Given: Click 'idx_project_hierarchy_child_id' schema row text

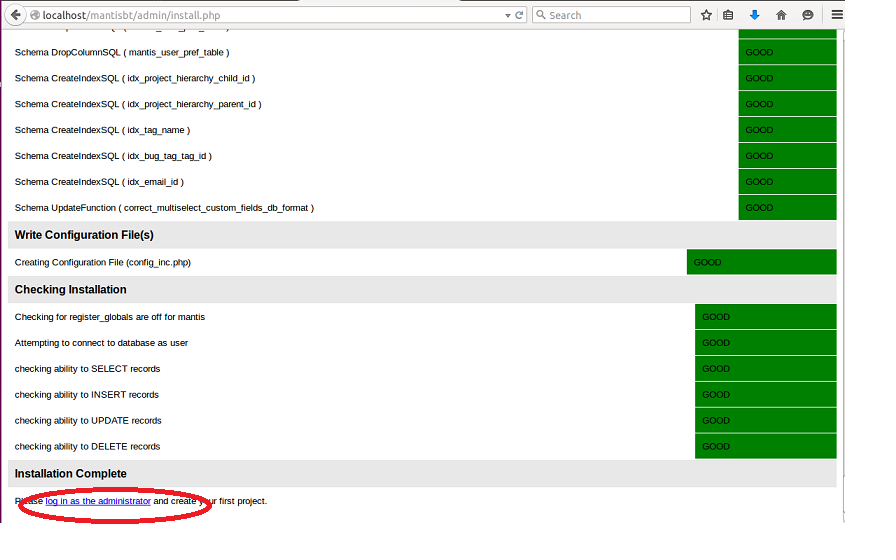Looking at the screenshot, I should click(135, 78).
